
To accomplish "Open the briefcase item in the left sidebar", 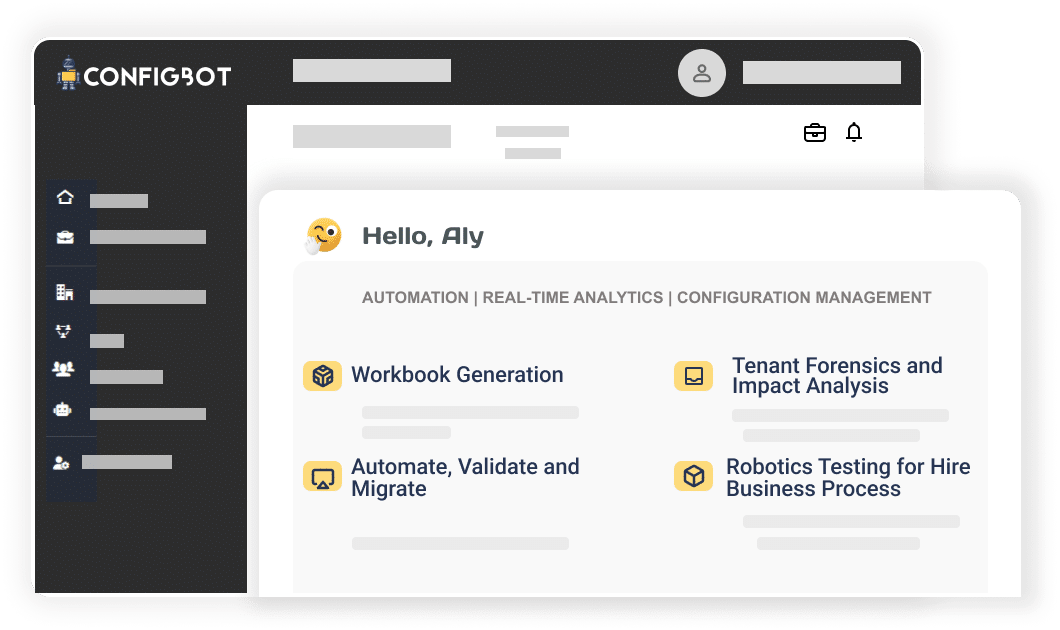I will pos(65,237).
